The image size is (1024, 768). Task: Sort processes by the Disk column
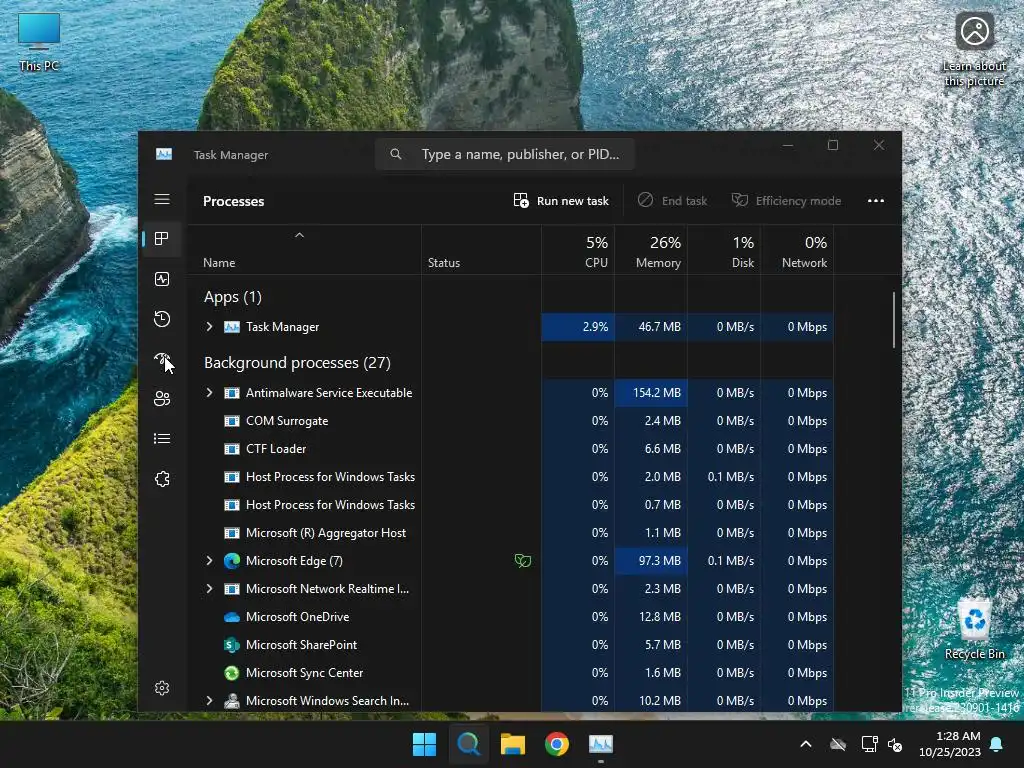pos(724,251)
